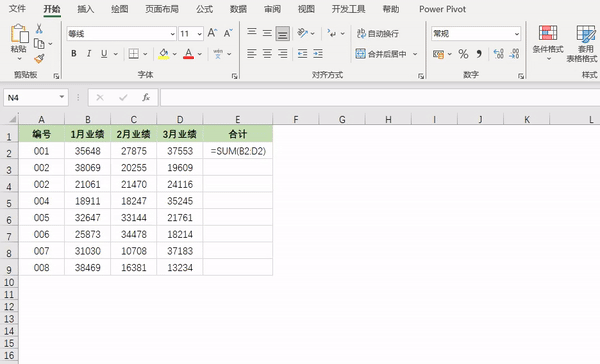
Task: Apply the cell borders icon
Action: point(134,54)
